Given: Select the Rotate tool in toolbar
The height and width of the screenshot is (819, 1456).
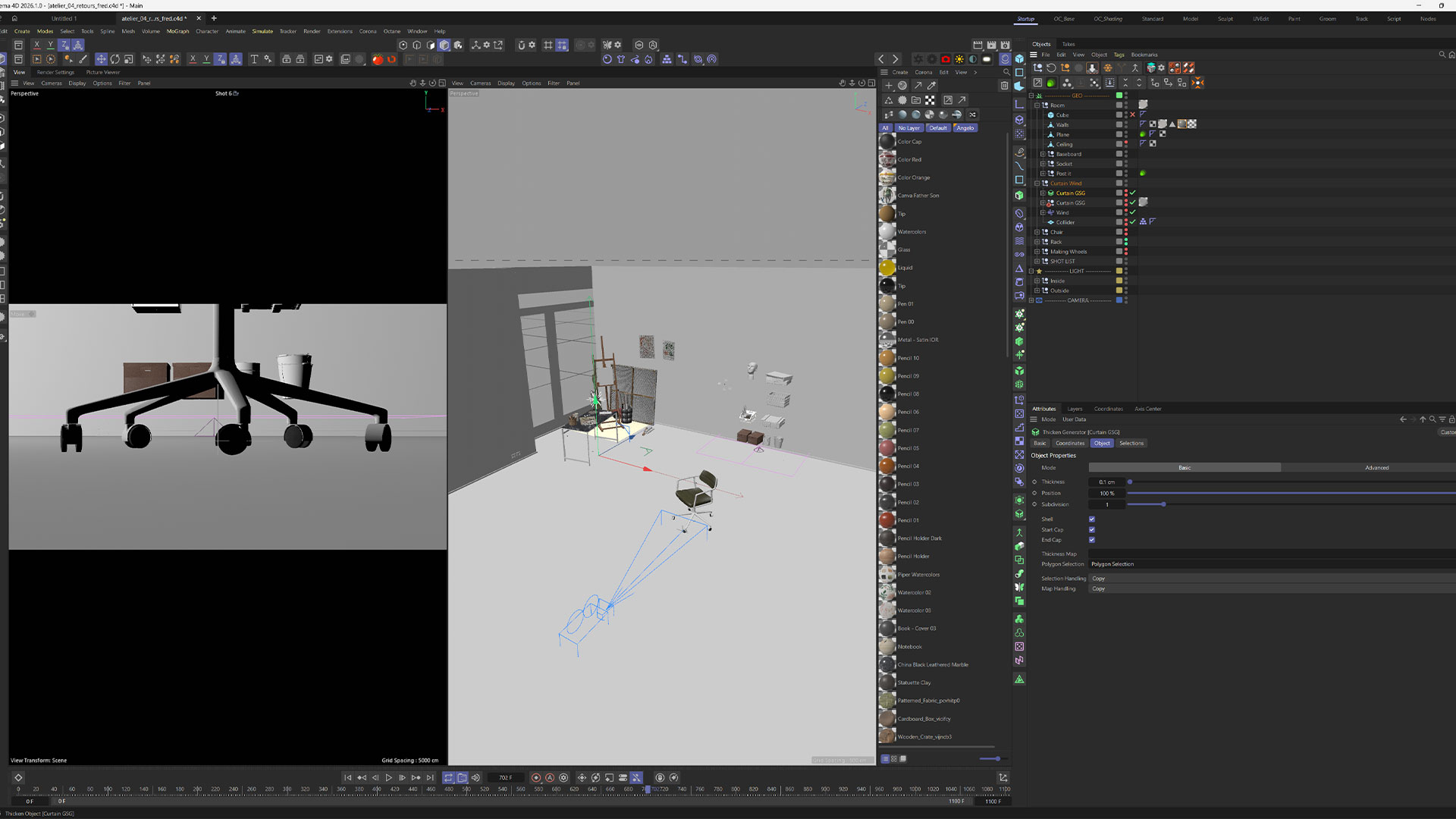Looking at the screenshot, I should pos(115,59).
